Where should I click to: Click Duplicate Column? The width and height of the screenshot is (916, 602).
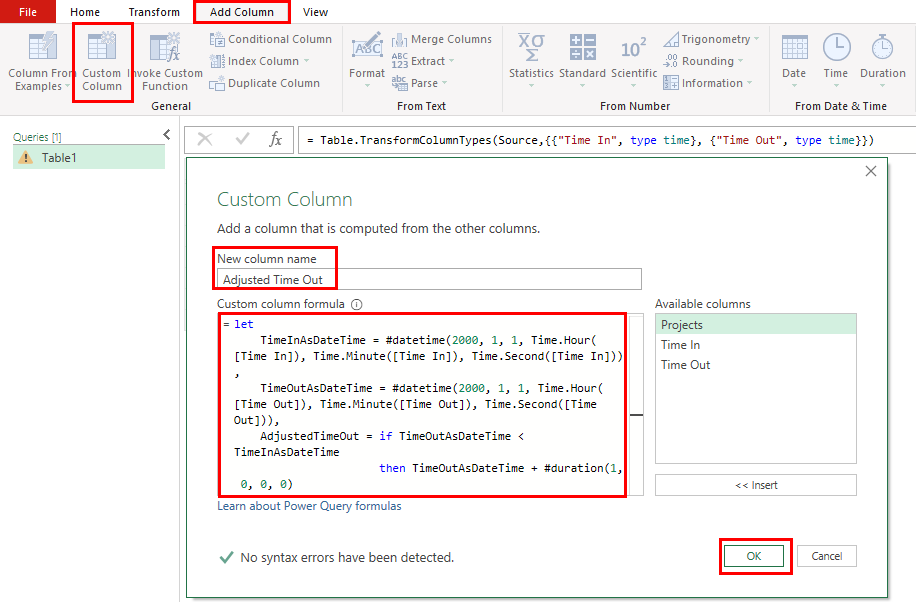265,83
